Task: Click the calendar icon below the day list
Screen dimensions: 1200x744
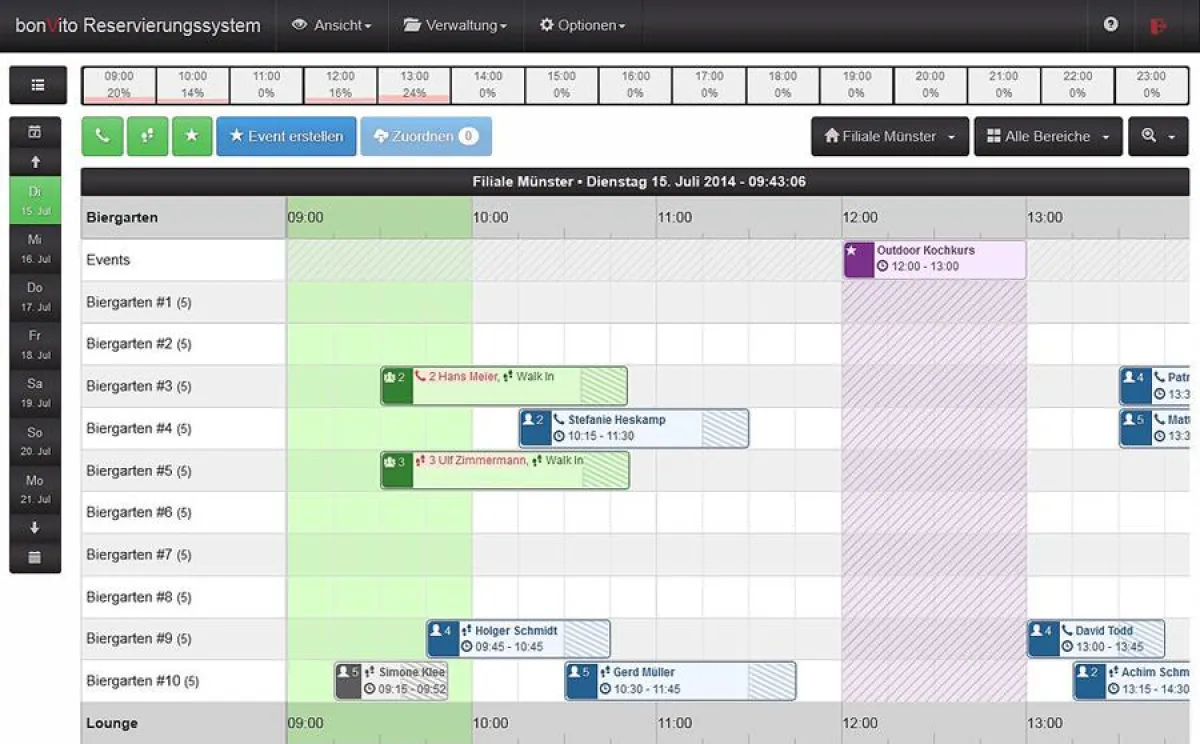Action: click(x=35, y=557)
